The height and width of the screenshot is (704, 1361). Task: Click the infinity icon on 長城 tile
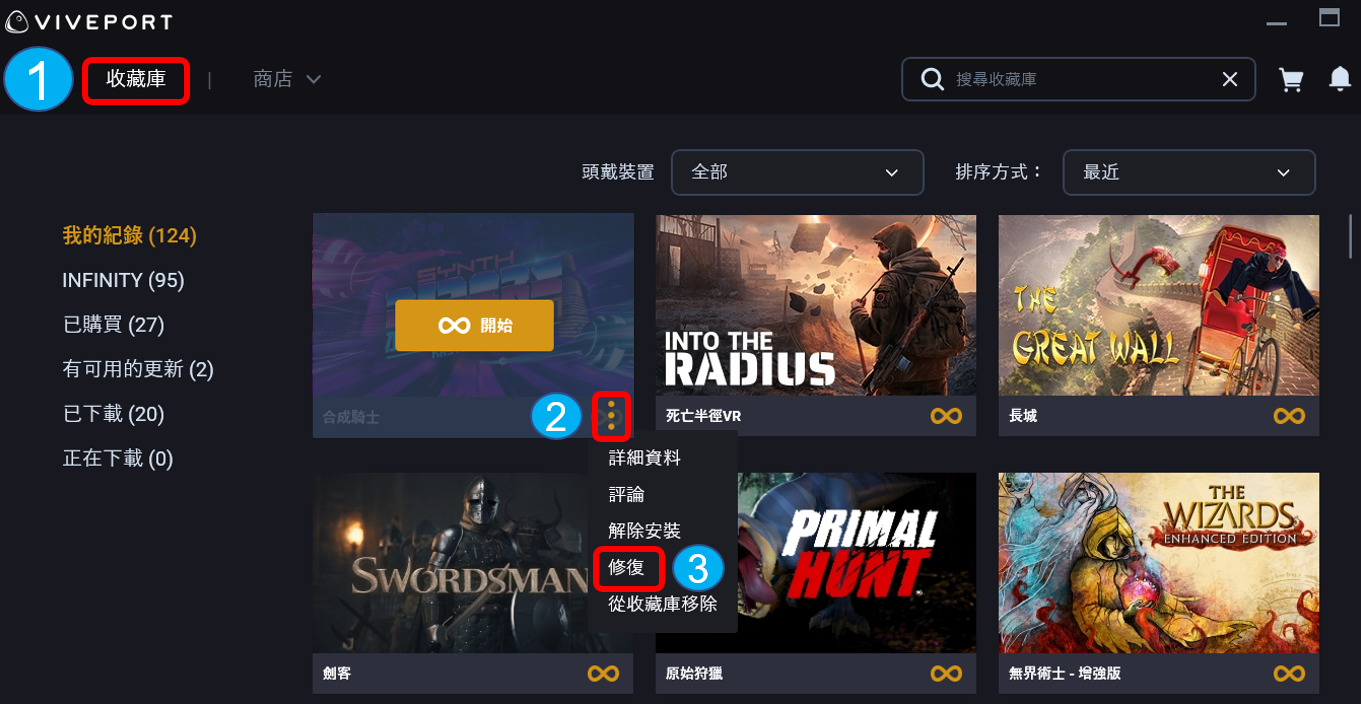point(1289,415)
